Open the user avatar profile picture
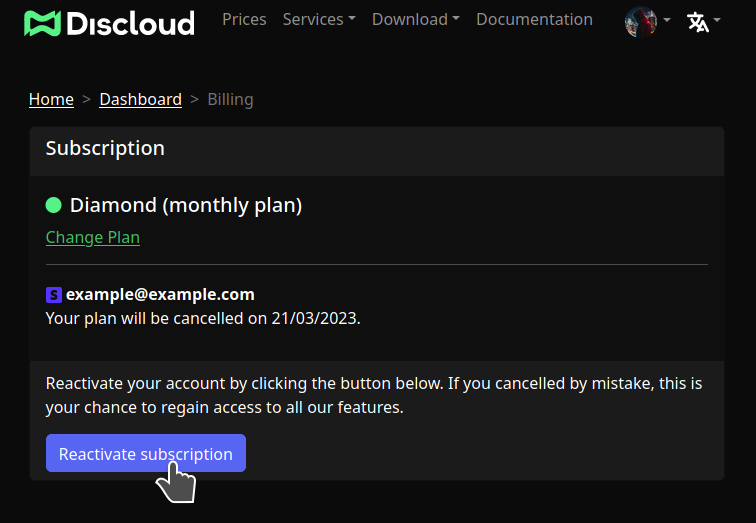Viewport: 756px width, 523px height. [640, 21]
